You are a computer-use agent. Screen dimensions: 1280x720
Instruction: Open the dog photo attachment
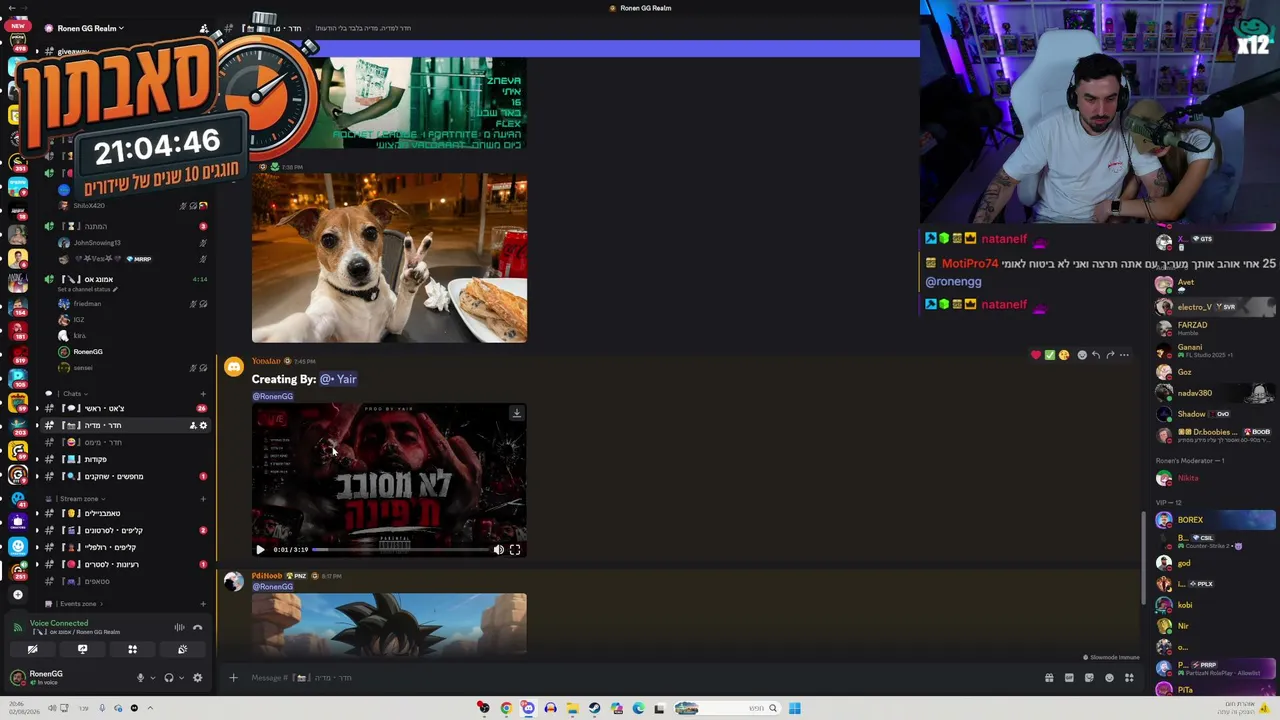tap(389, 258)
